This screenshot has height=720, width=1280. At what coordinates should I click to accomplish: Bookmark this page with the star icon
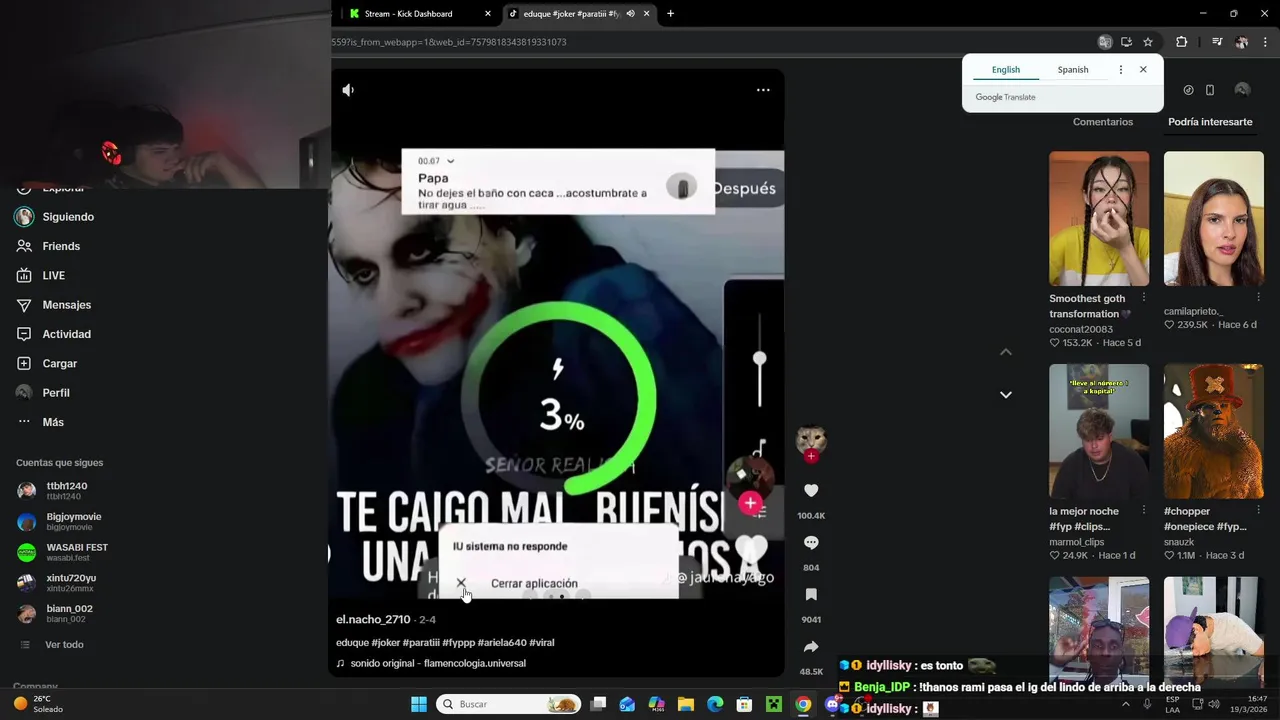pos(1148,42)
